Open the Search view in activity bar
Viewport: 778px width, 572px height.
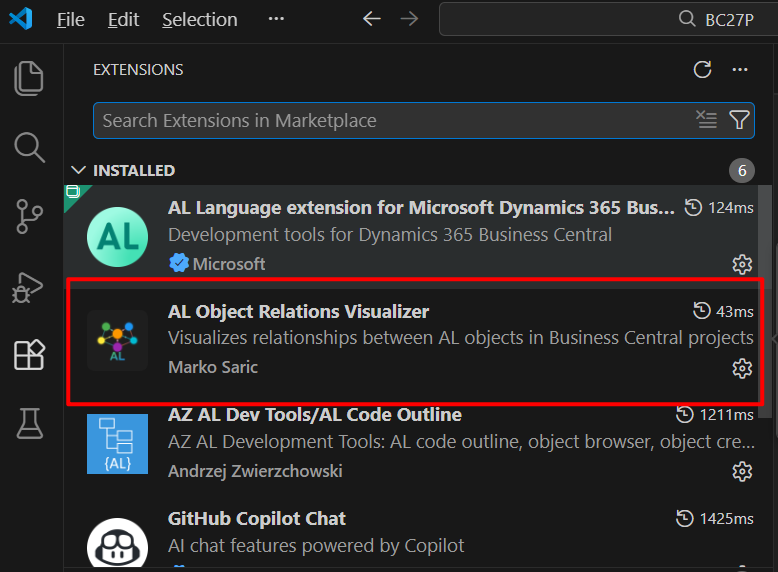click(30, 147)
